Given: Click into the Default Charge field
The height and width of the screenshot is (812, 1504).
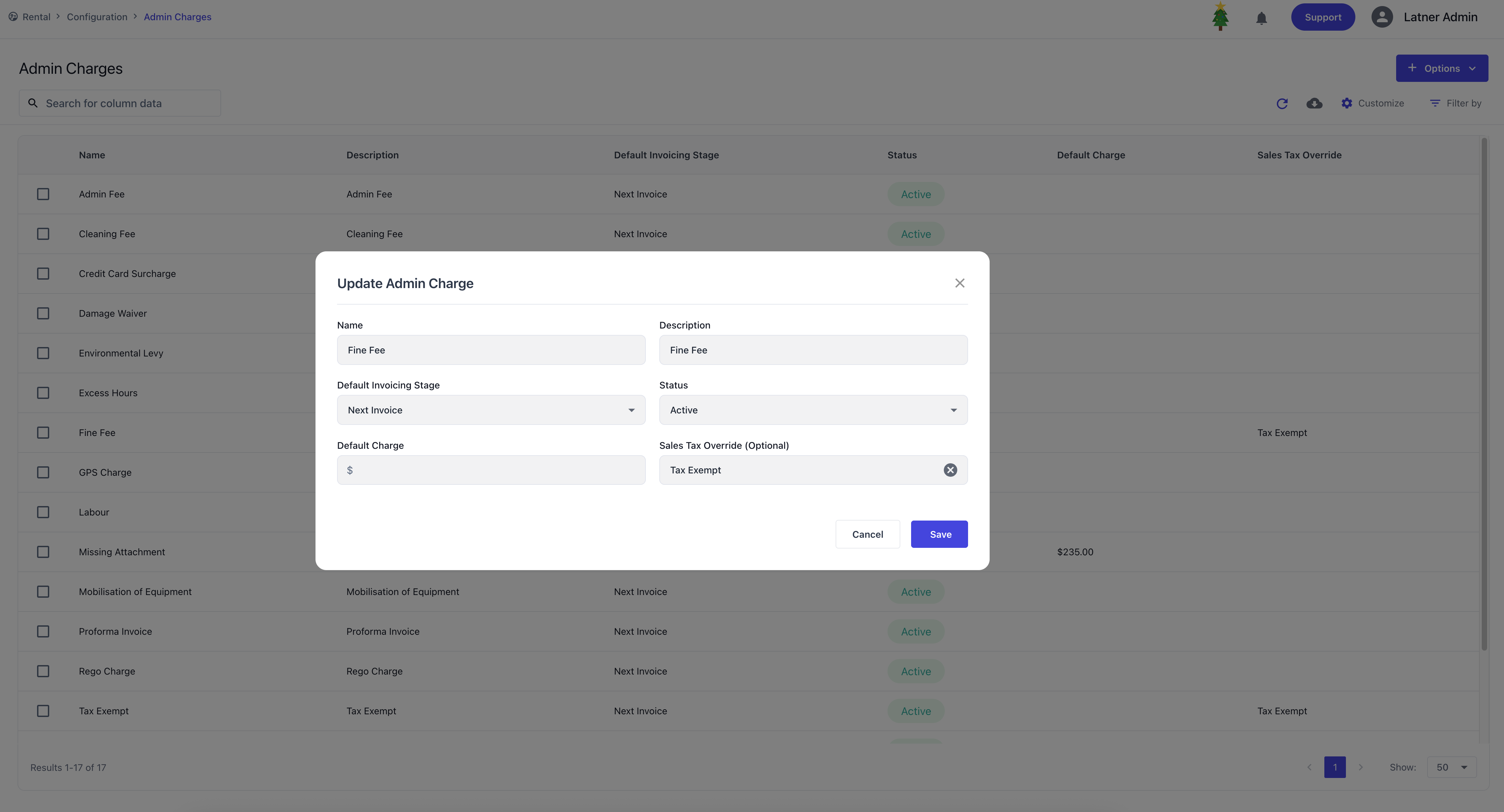Looking at the screenshot, I should pos(496,470).
